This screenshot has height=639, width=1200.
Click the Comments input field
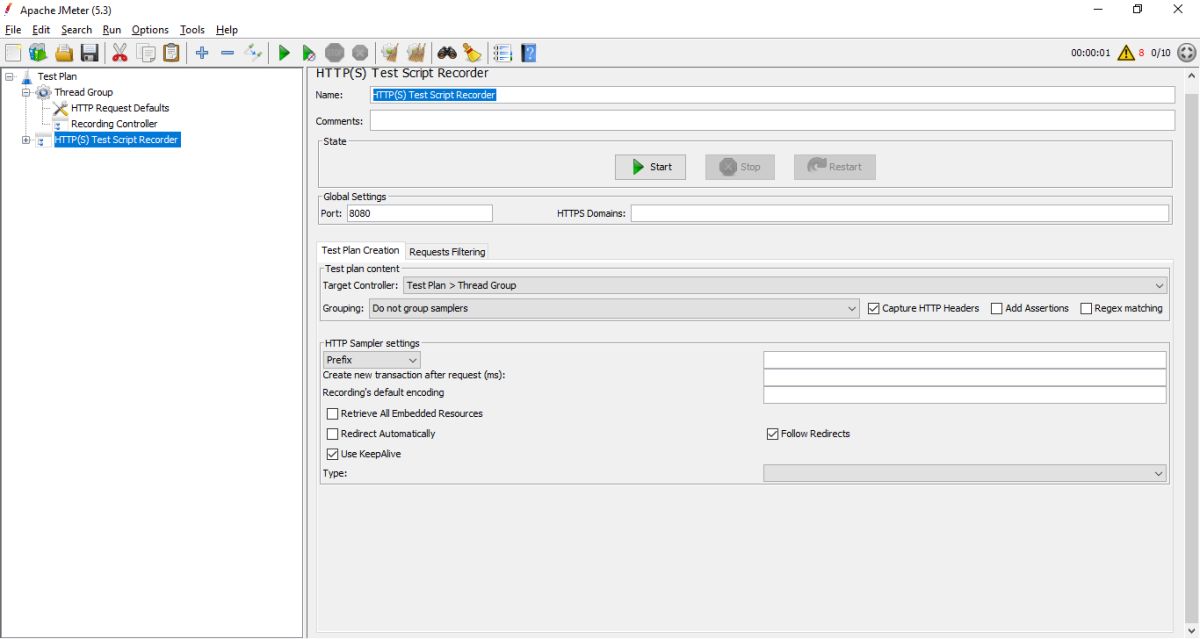(772, 121)
